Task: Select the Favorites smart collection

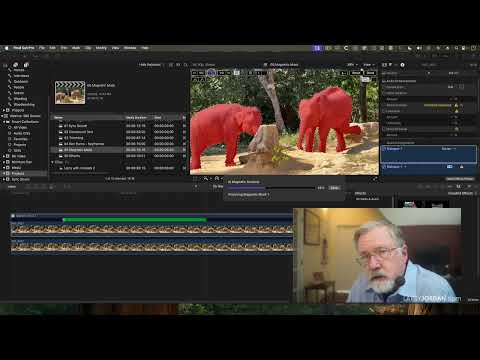Action: (x=20, y=139)
